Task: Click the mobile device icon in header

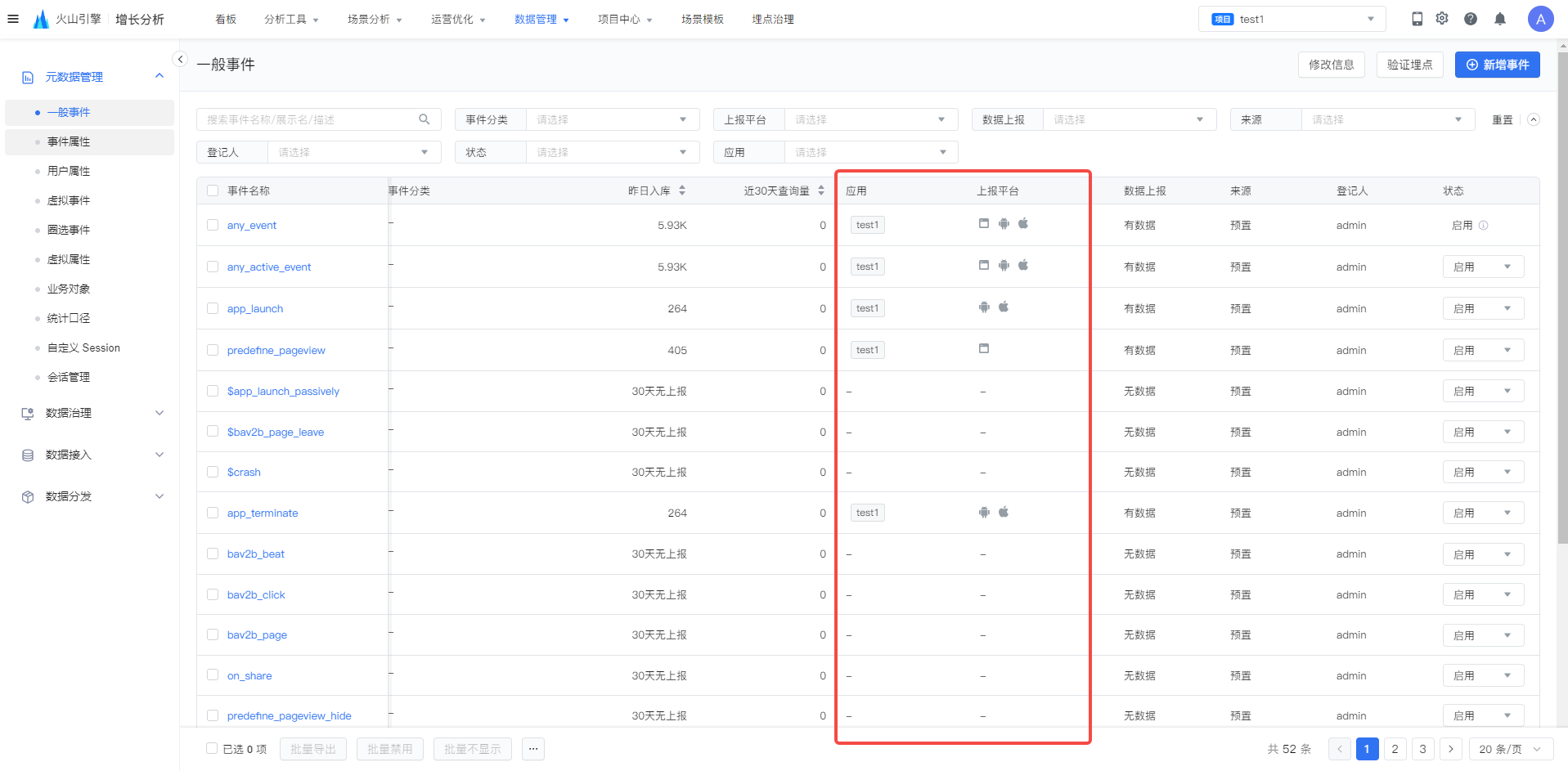Action: [1417, 19]
